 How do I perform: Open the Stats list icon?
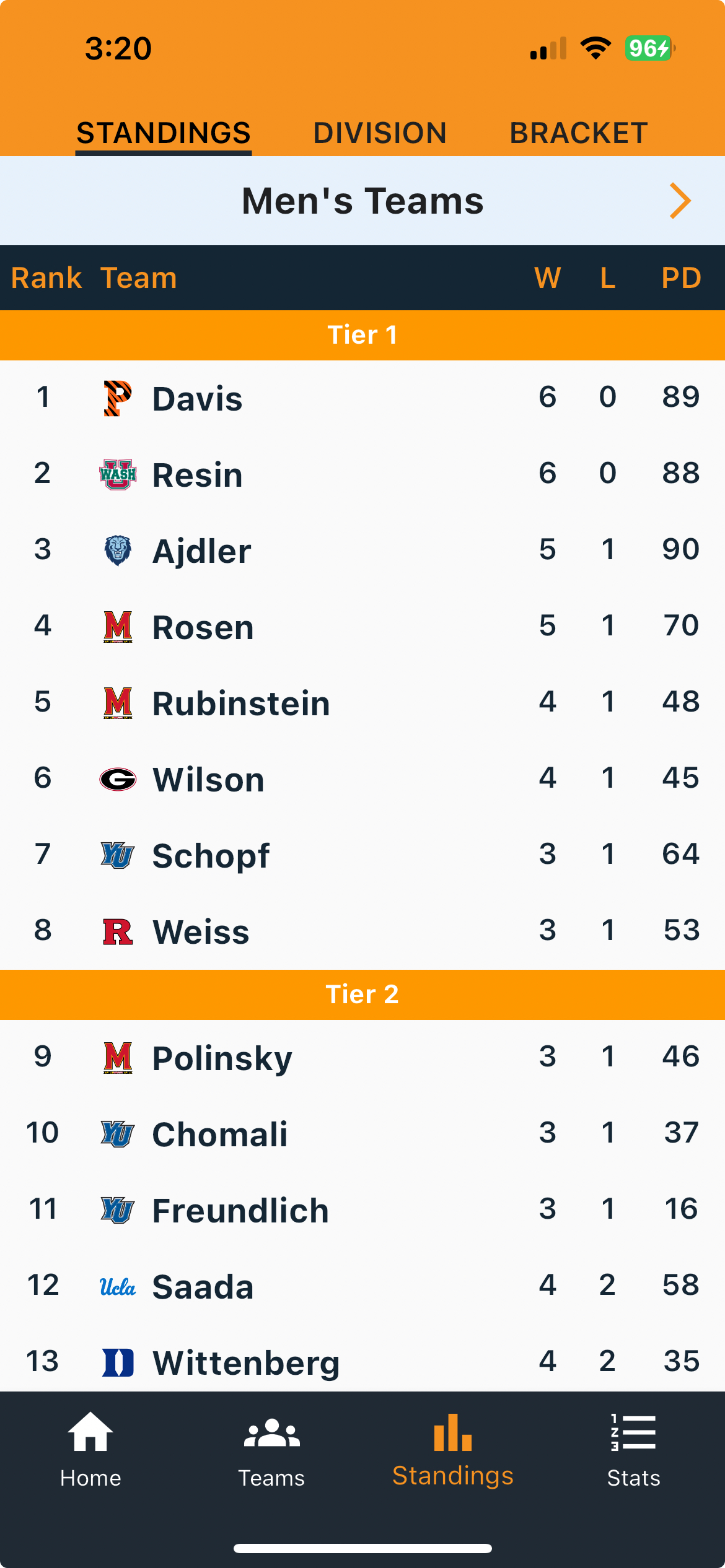click(633, 1432)
